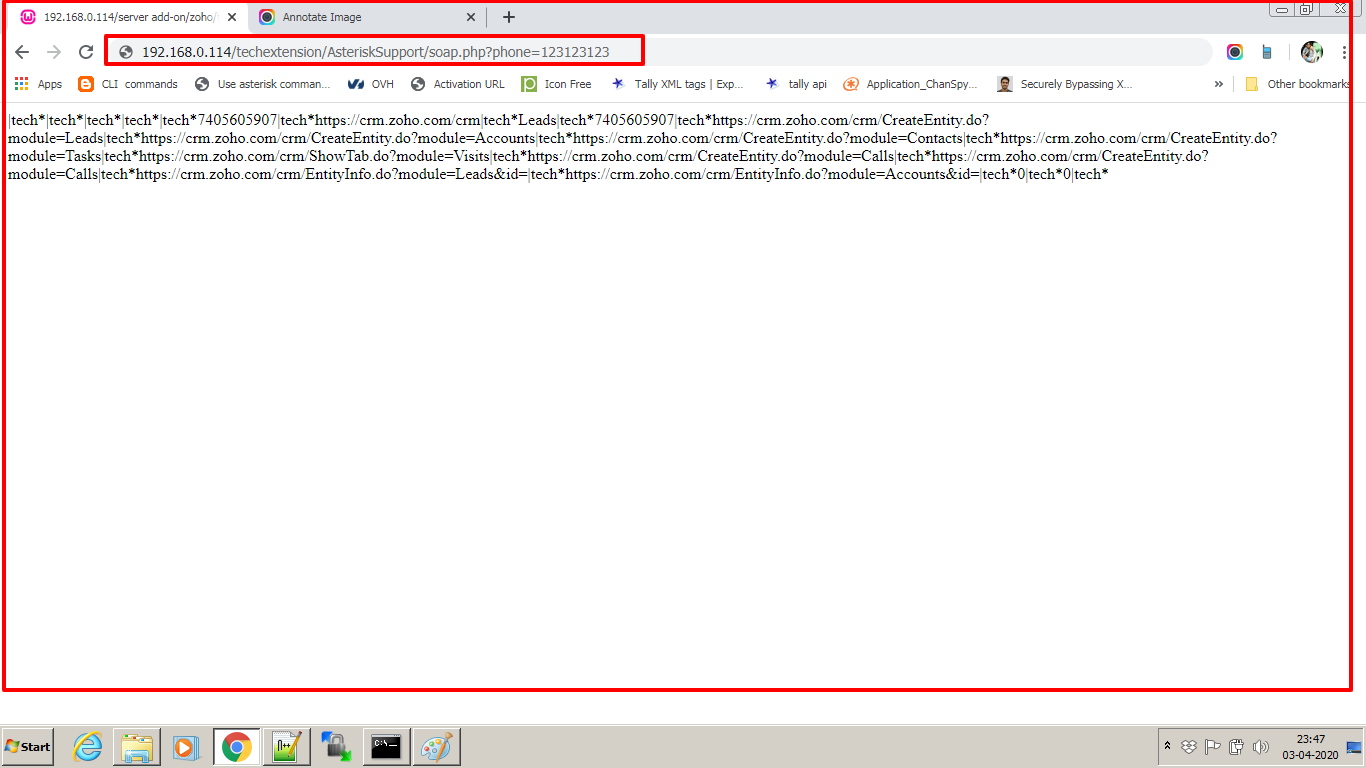Open the Chrome profile avatar
This screenshot has width=1366, height=768.
pos(1312,52)
